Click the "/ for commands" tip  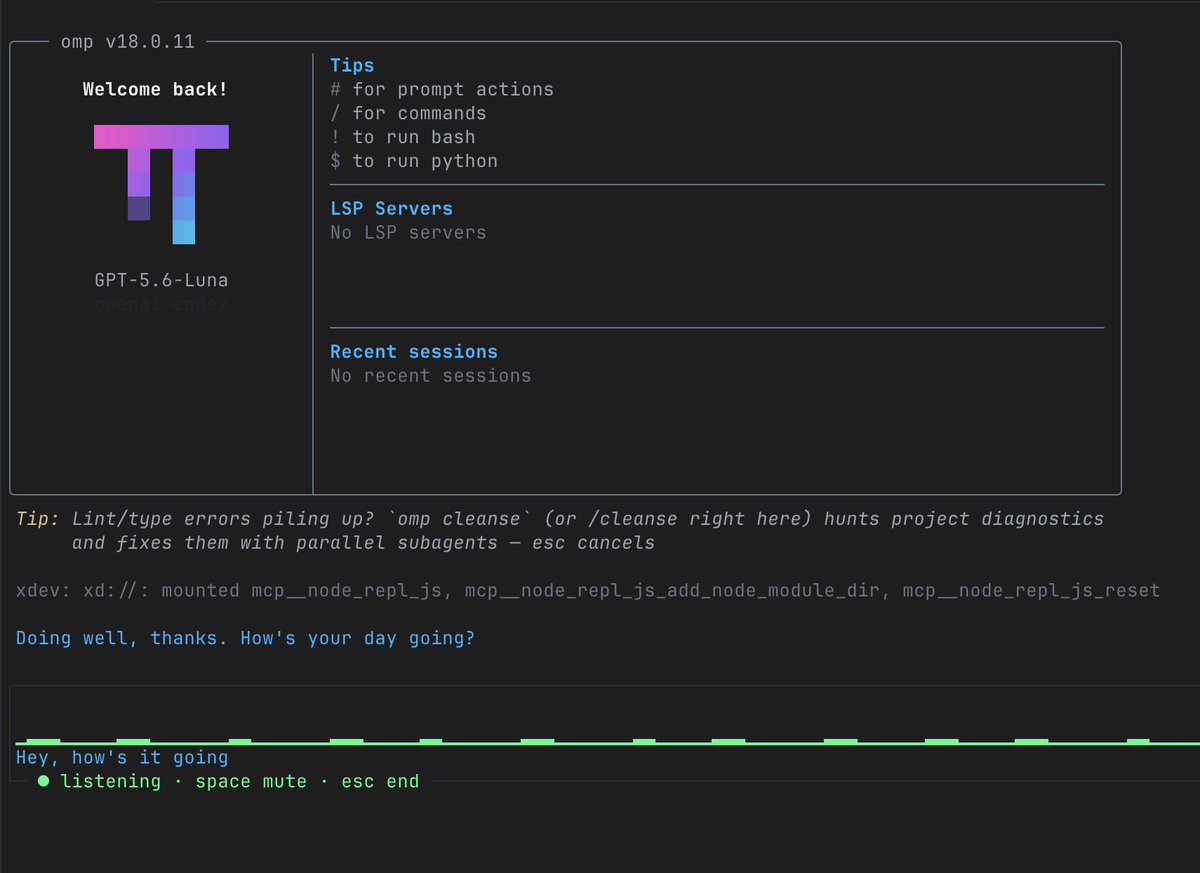(408, 113)
